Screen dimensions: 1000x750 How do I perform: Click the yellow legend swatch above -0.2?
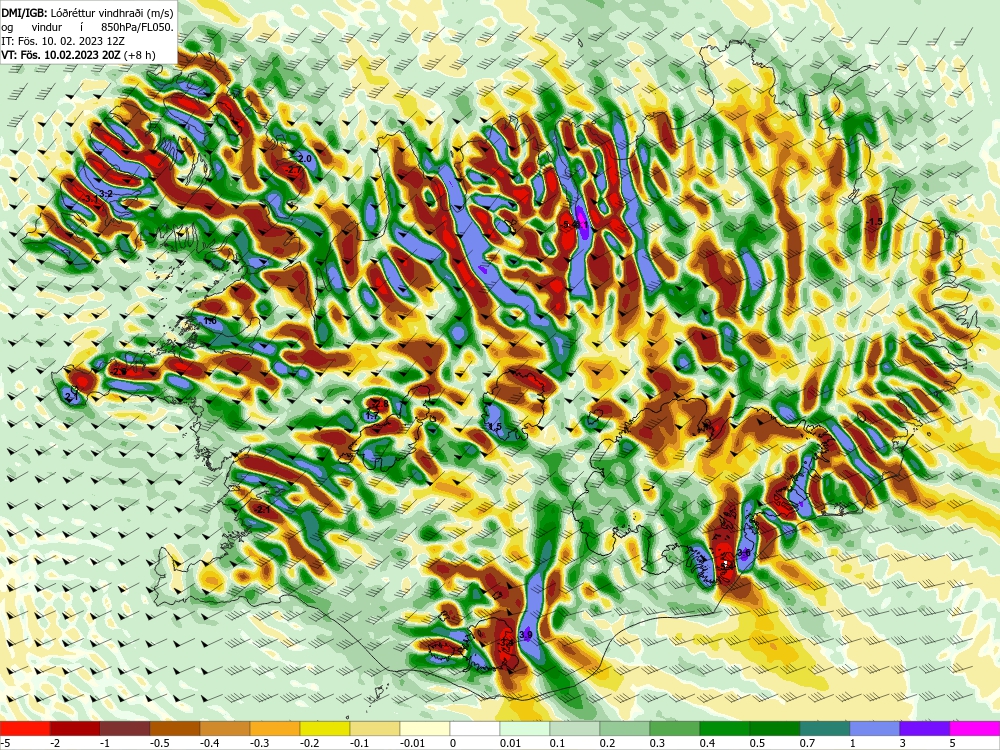(x=325, y=728)
